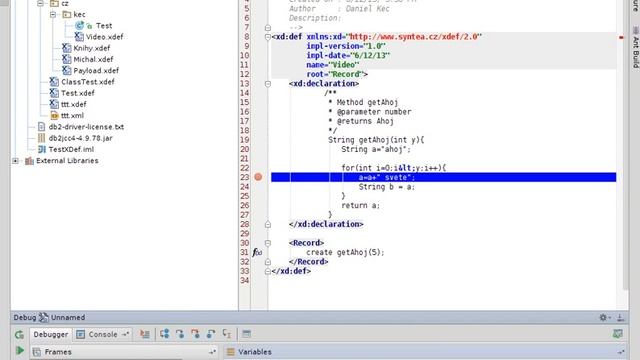
Task: Select db2jcc4-4.9.78.jar file
Action: [x=80, y=138]
